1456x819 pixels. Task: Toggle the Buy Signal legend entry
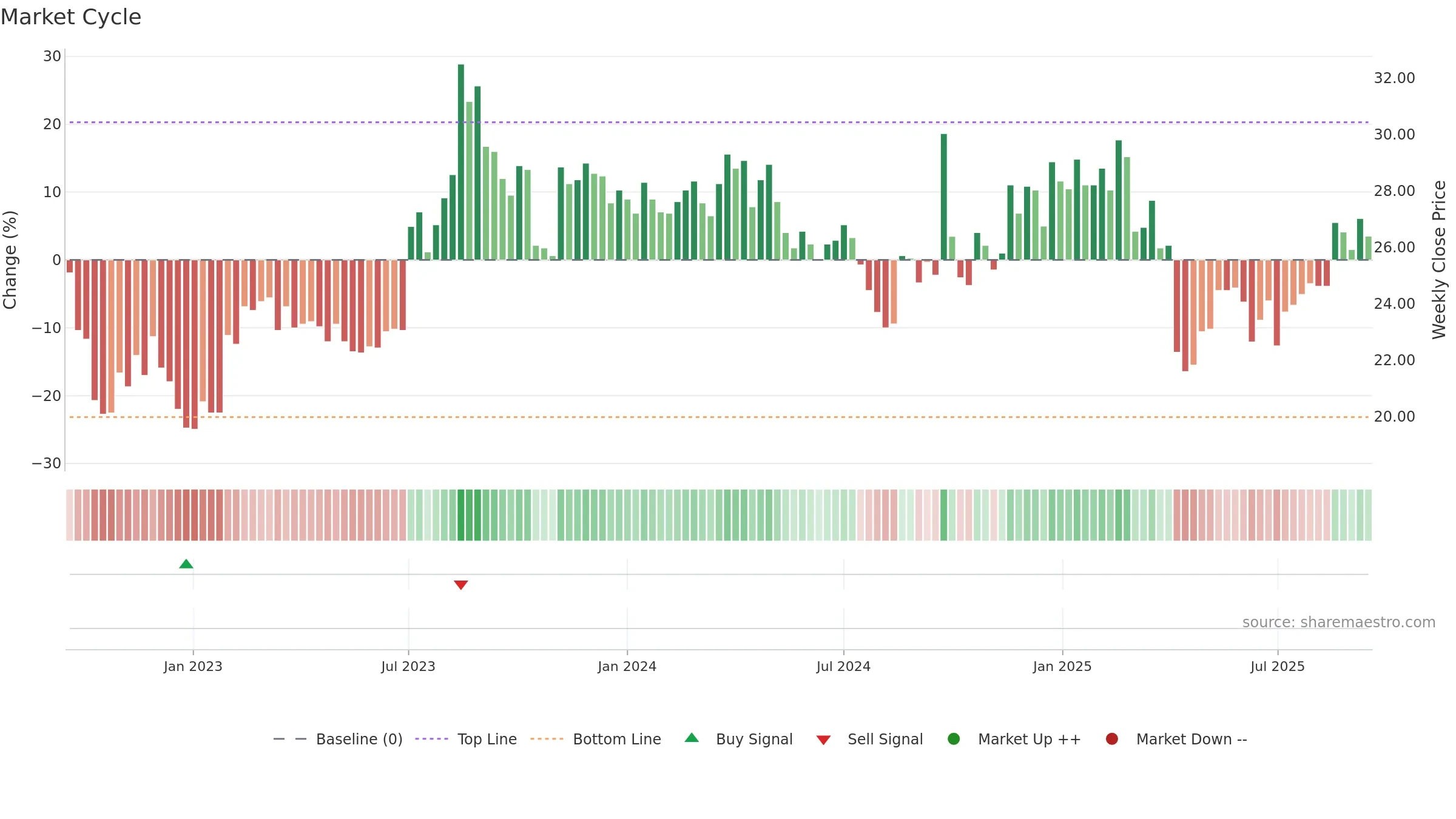(738, 739)
